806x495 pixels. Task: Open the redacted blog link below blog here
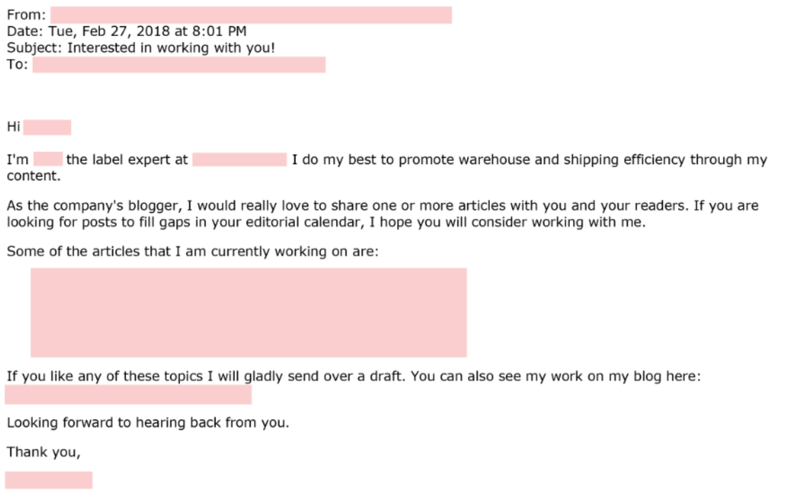128,395
